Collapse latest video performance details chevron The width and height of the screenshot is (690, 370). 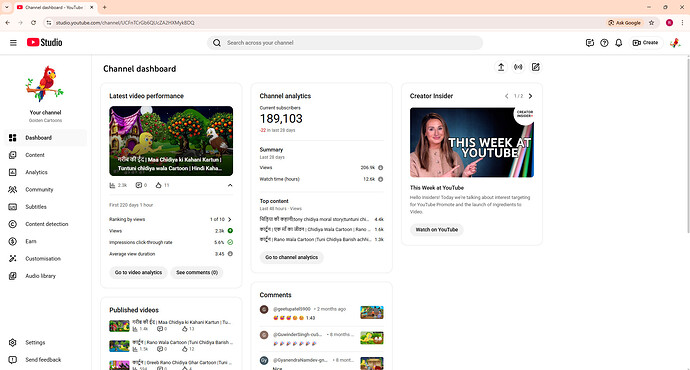(230, 185)
